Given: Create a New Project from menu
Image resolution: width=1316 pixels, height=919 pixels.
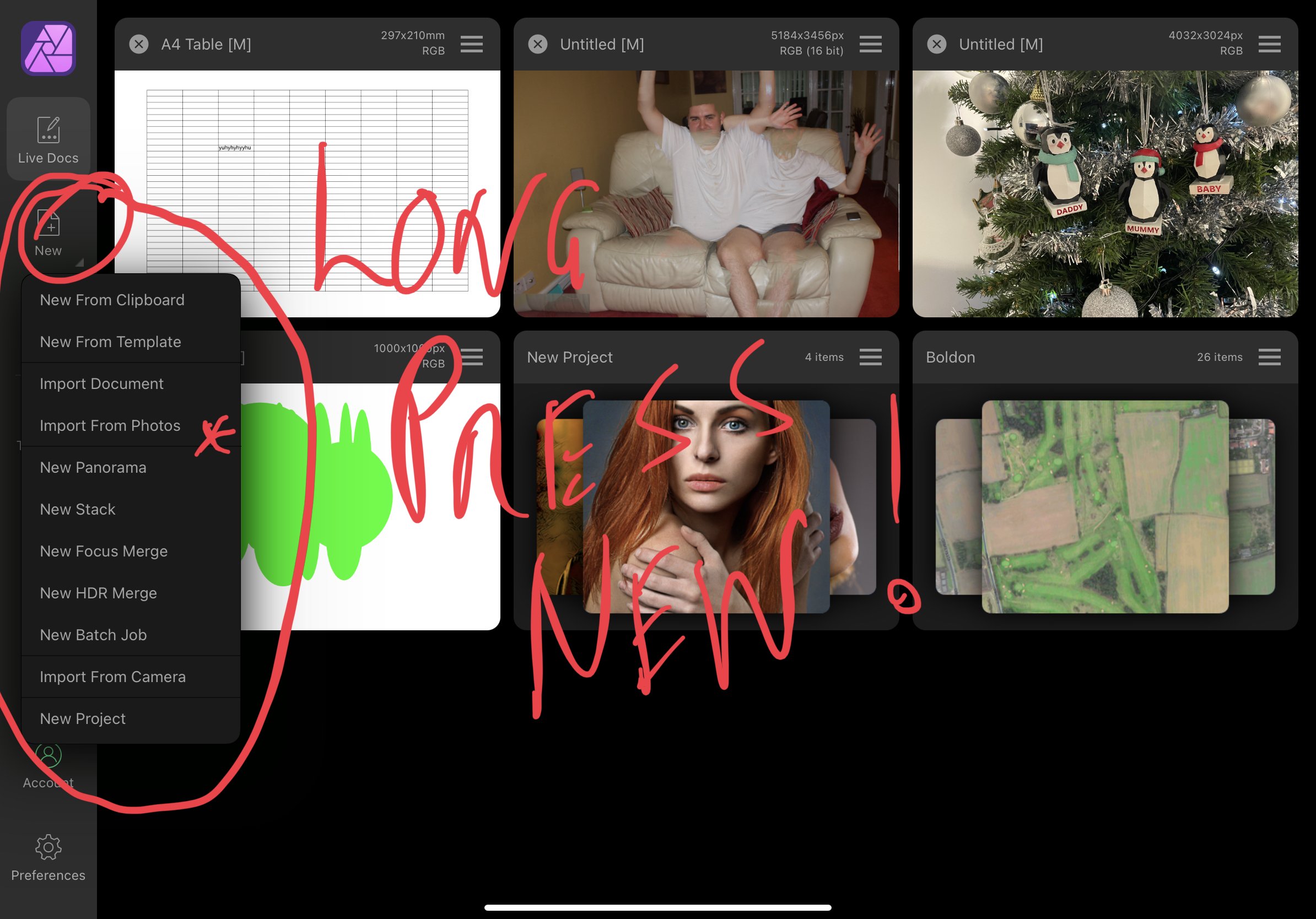Looking at the screenshot, I should [x=131, y=718].
